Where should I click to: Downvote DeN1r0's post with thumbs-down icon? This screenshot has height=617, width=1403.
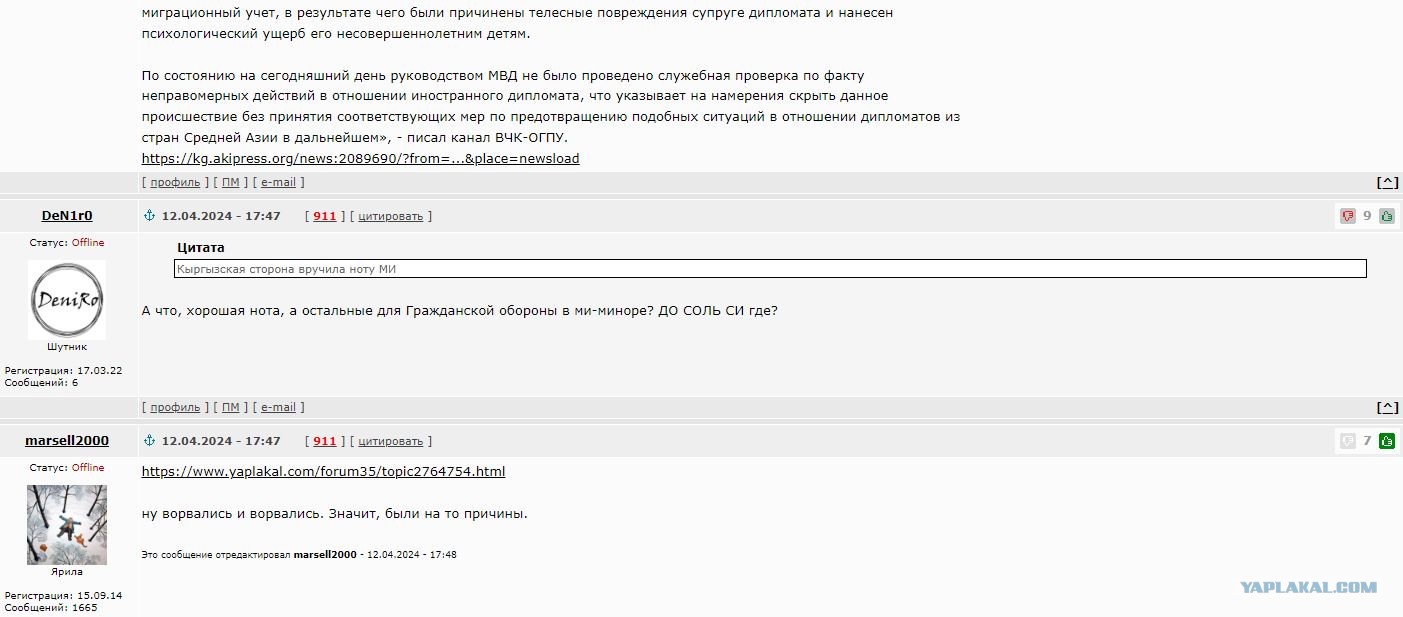(x=1347, y=216)
